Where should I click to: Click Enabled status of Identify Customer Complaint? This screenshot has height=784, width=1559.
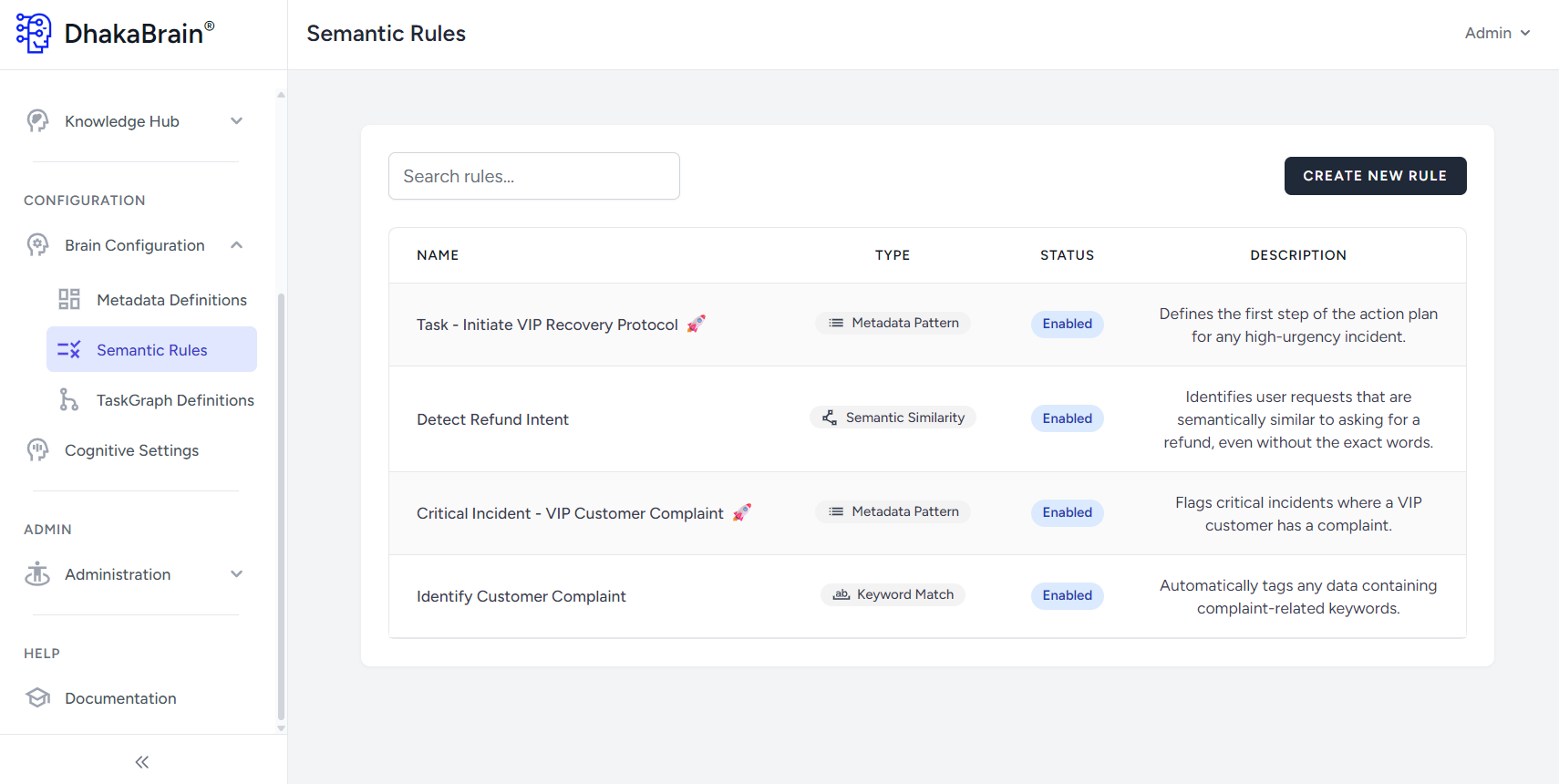click(x=1067, y=595)
